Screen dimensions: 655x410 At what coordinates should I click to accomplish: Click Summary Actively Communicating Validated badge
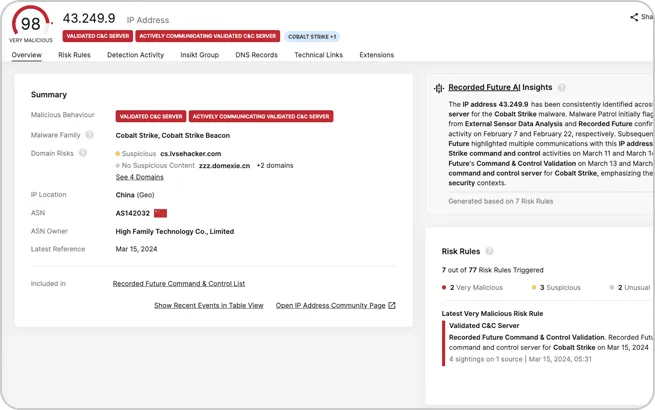point(261,116)
